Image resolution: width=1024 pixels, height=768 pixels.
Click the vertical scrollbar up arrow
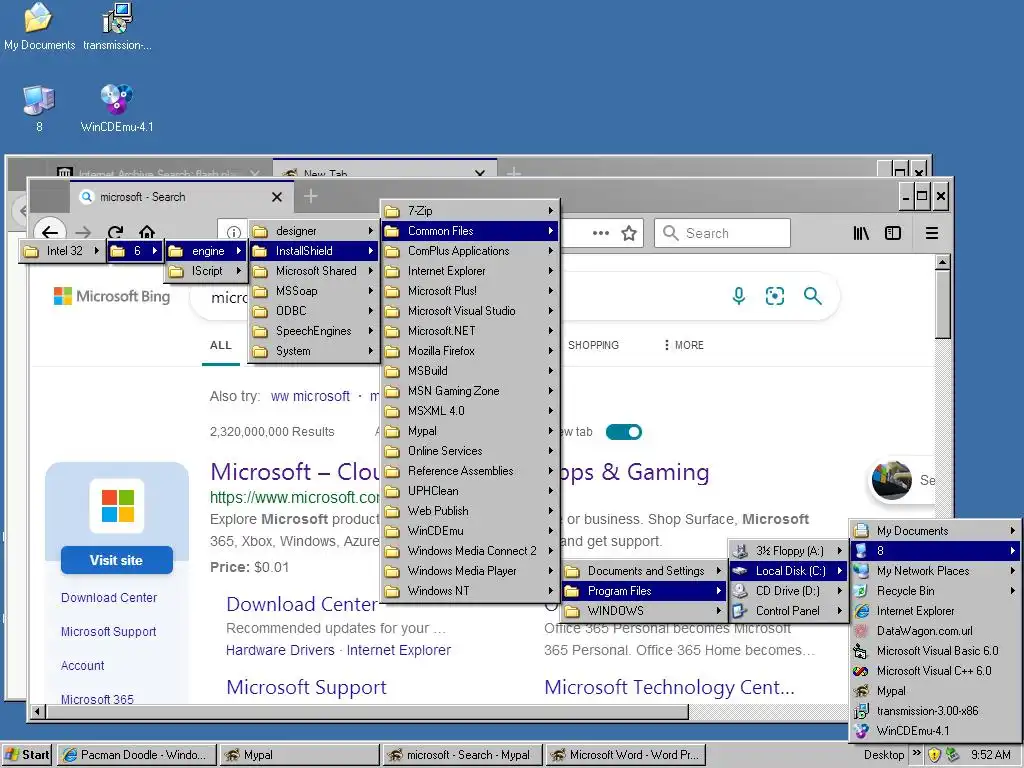[x=942, y=263]
